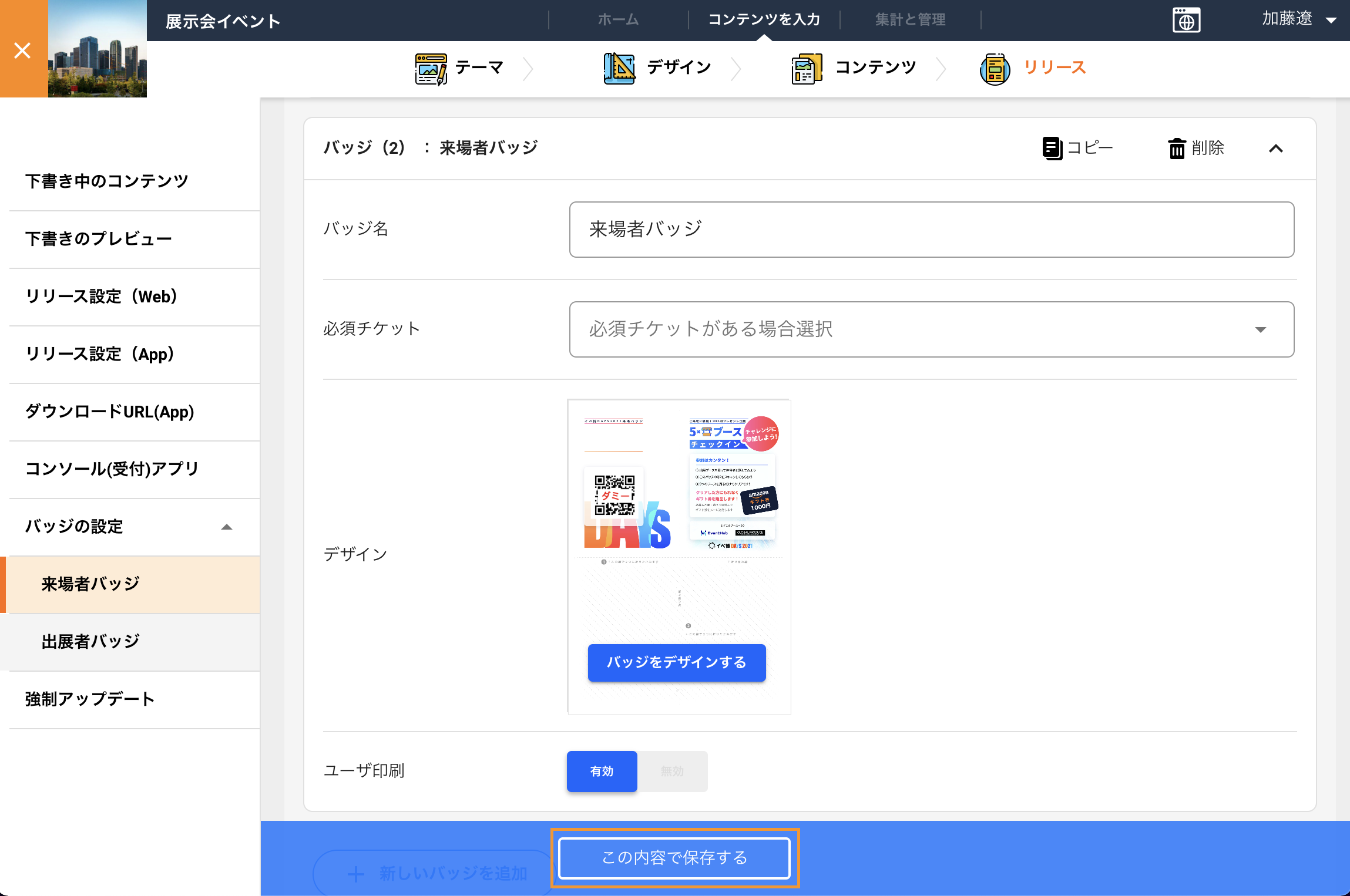Click the orange X close icon
This screenshot has width=1350, height=896.
23,50
